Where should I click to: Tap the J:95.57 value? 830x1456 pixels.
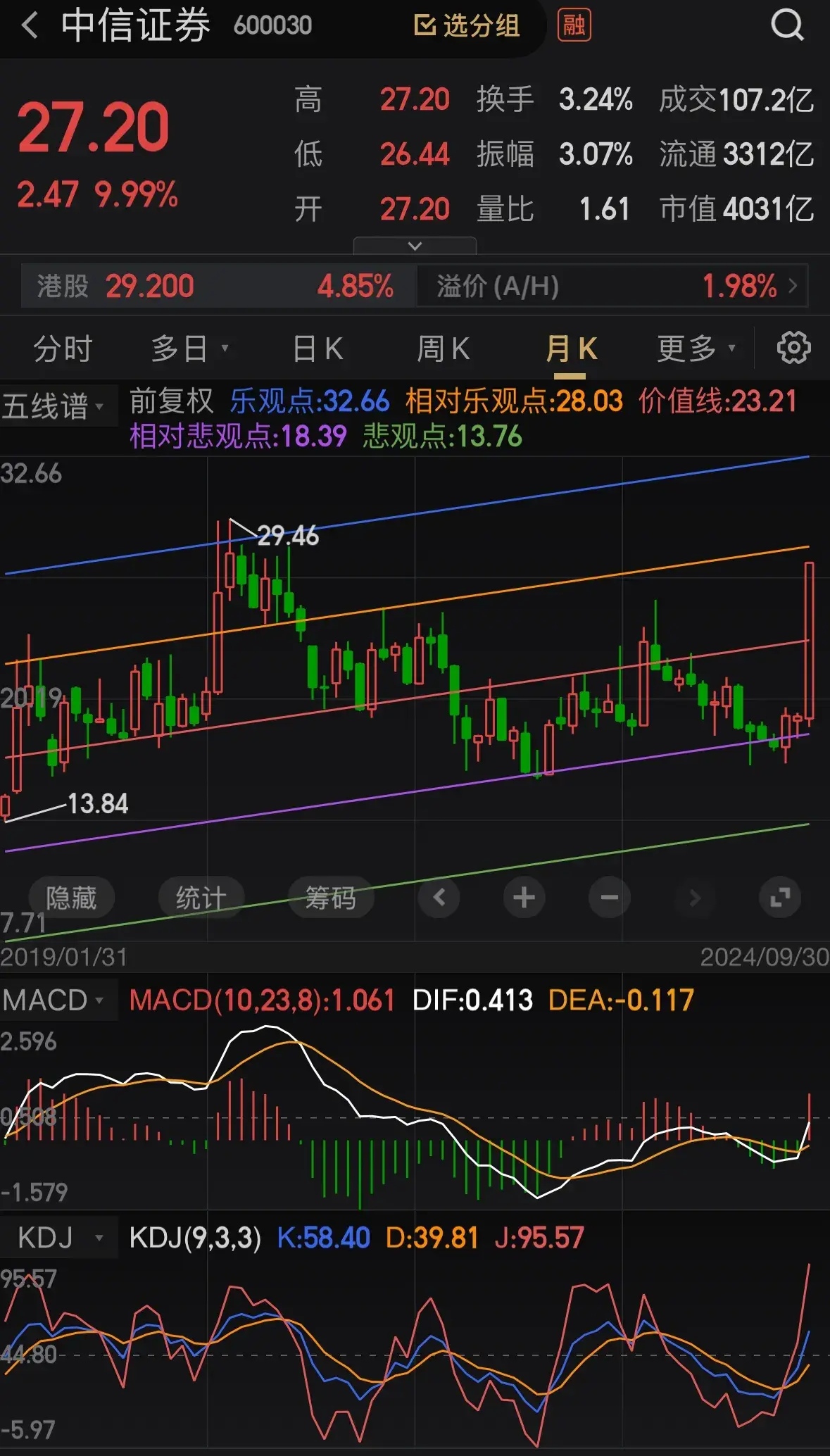(539, 1238)
